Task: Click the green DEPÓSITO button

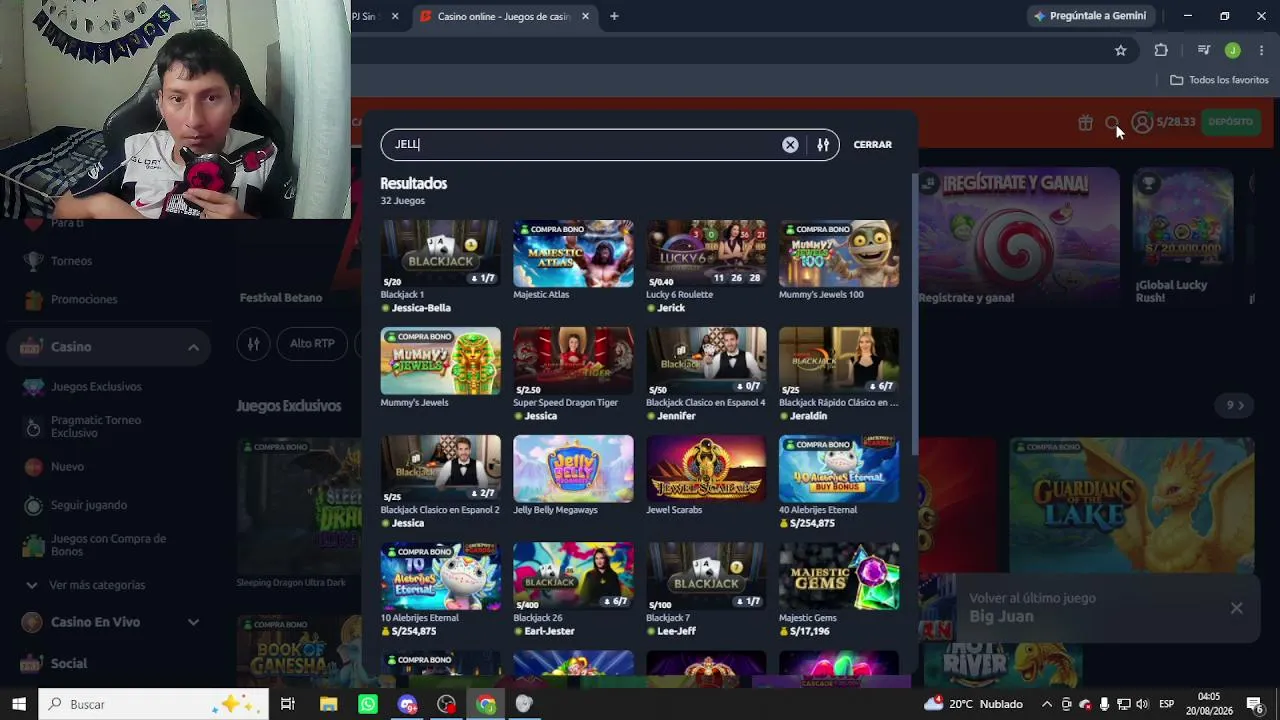Action: (1230, 122)
